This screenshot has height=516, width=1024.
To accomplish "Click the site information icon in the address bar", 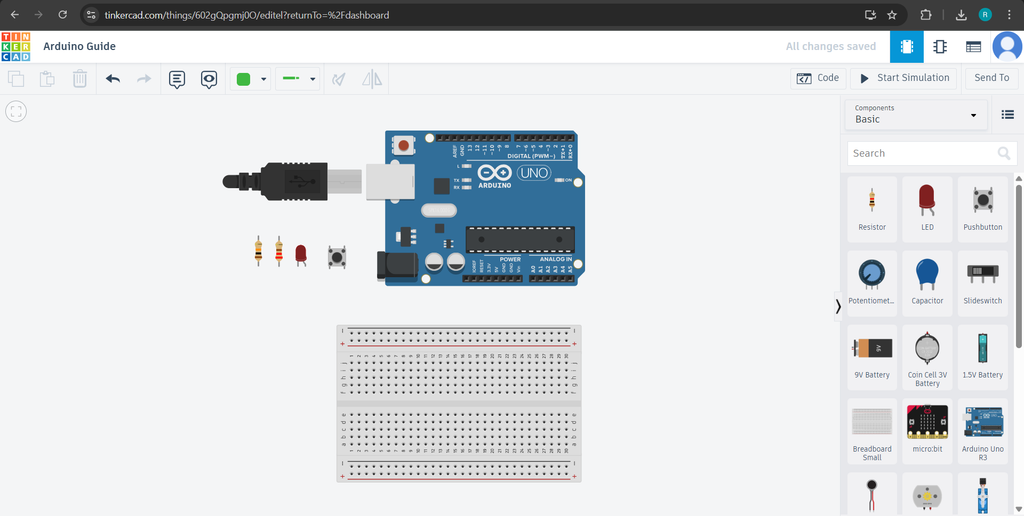I will (x=91, y=14).
